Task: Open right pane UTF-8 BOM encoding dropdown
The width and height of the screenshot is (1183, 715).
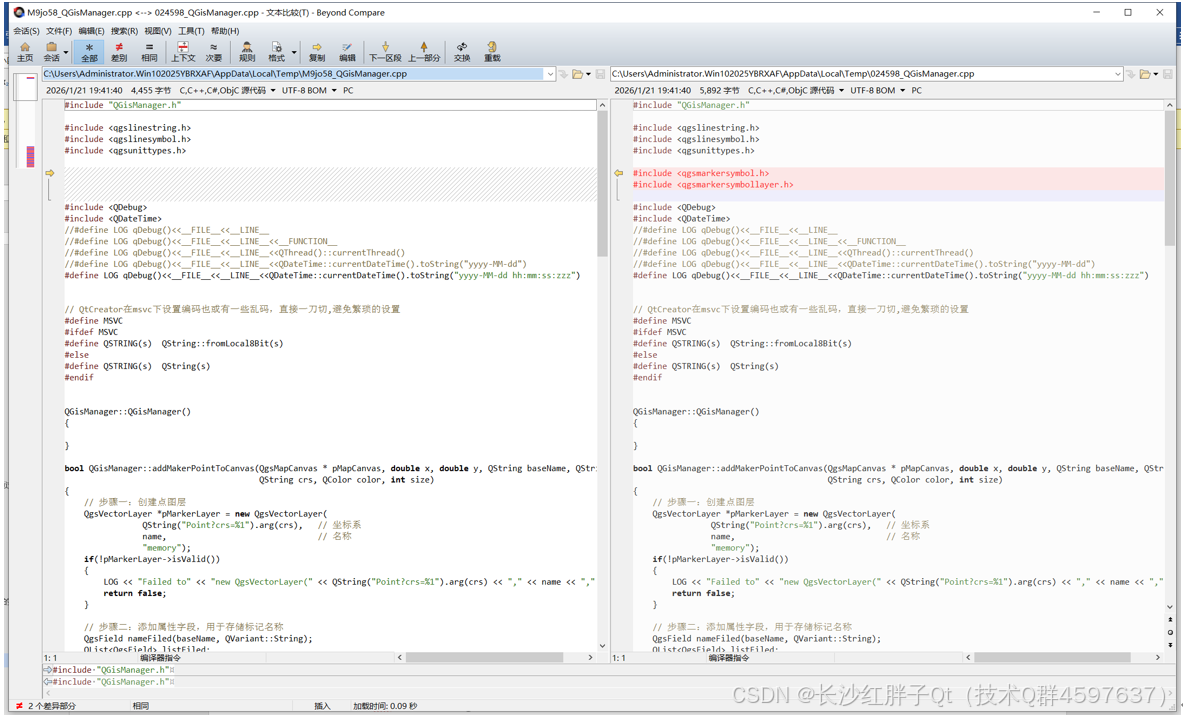Action: [x=903, y=90]
